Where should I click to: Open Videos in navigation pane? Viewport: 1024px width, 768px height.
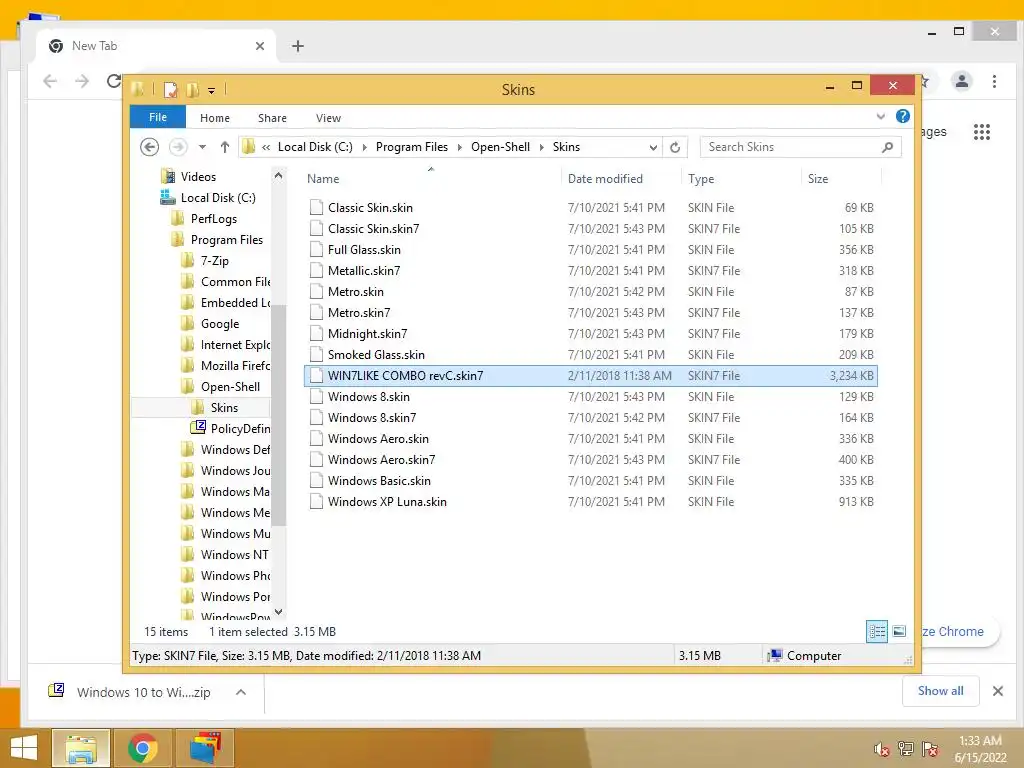point(198,176)
